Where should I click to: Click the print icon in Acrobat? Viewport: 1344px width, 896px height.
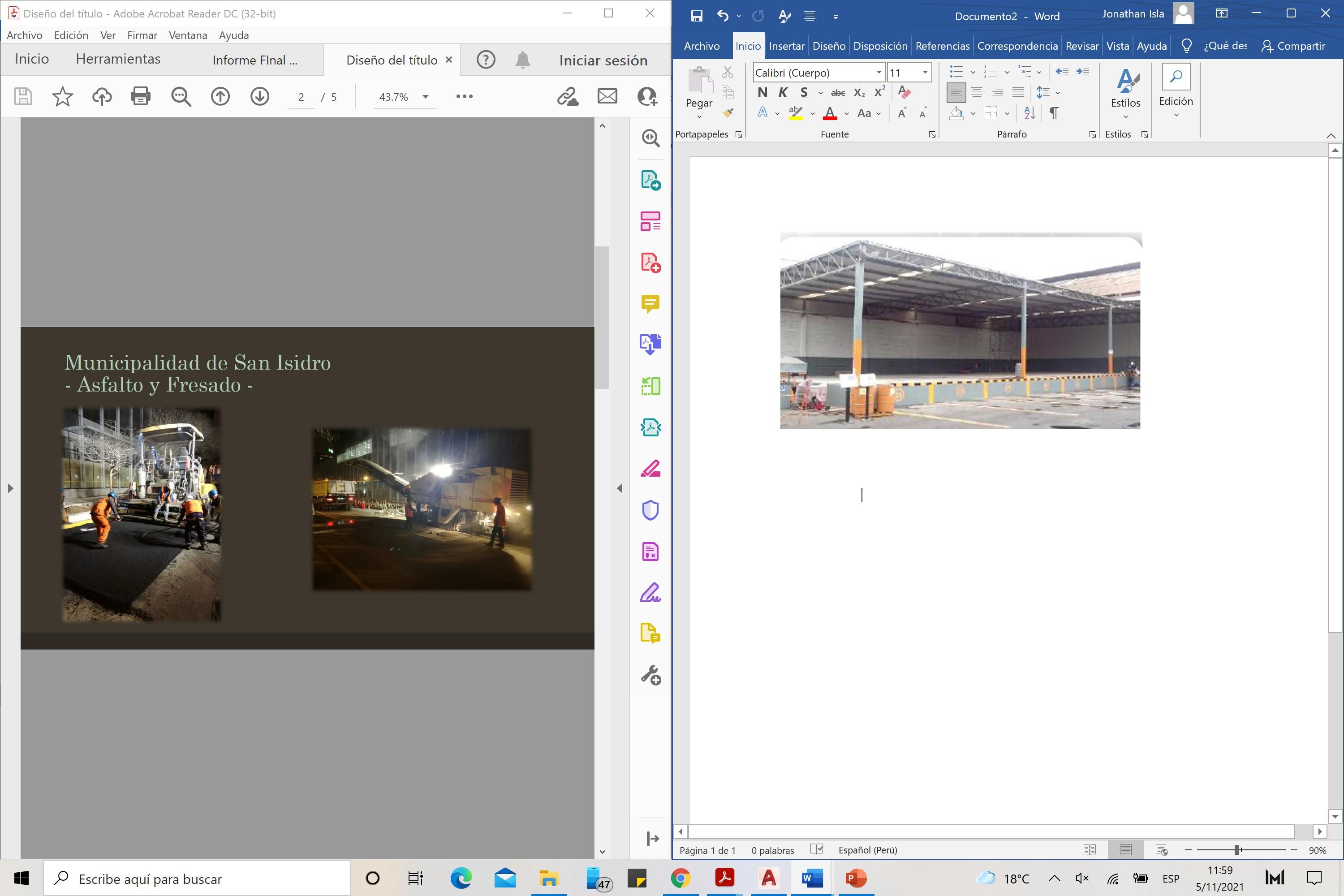click(141, 97)
